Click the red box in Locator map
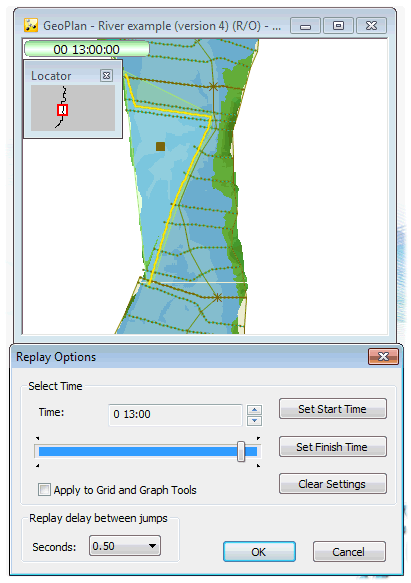Screen dimensions: 411x583 pos(62,110)
